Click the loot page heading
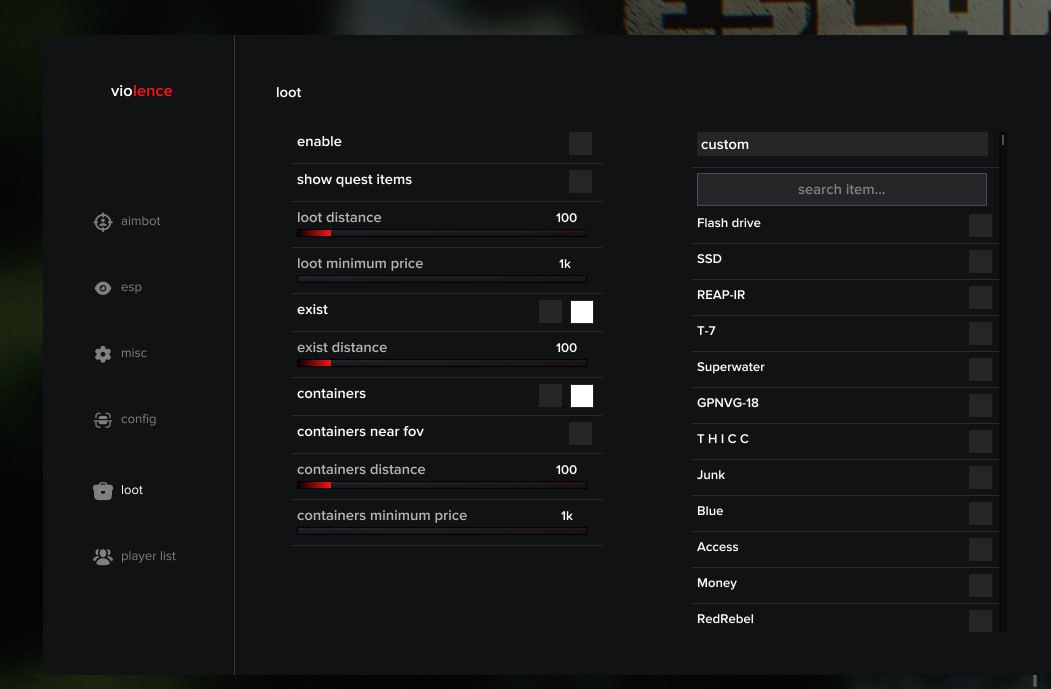Image resolution: width=1051 pixels, height=689 pixels. point(288,92)
